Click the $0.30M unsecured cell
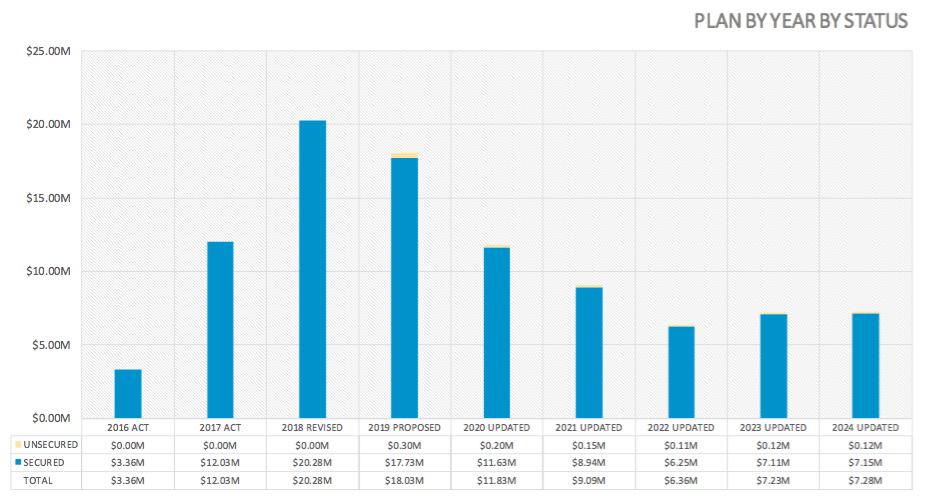This screenshot has width=925, height=500. [x=404, y=445]
